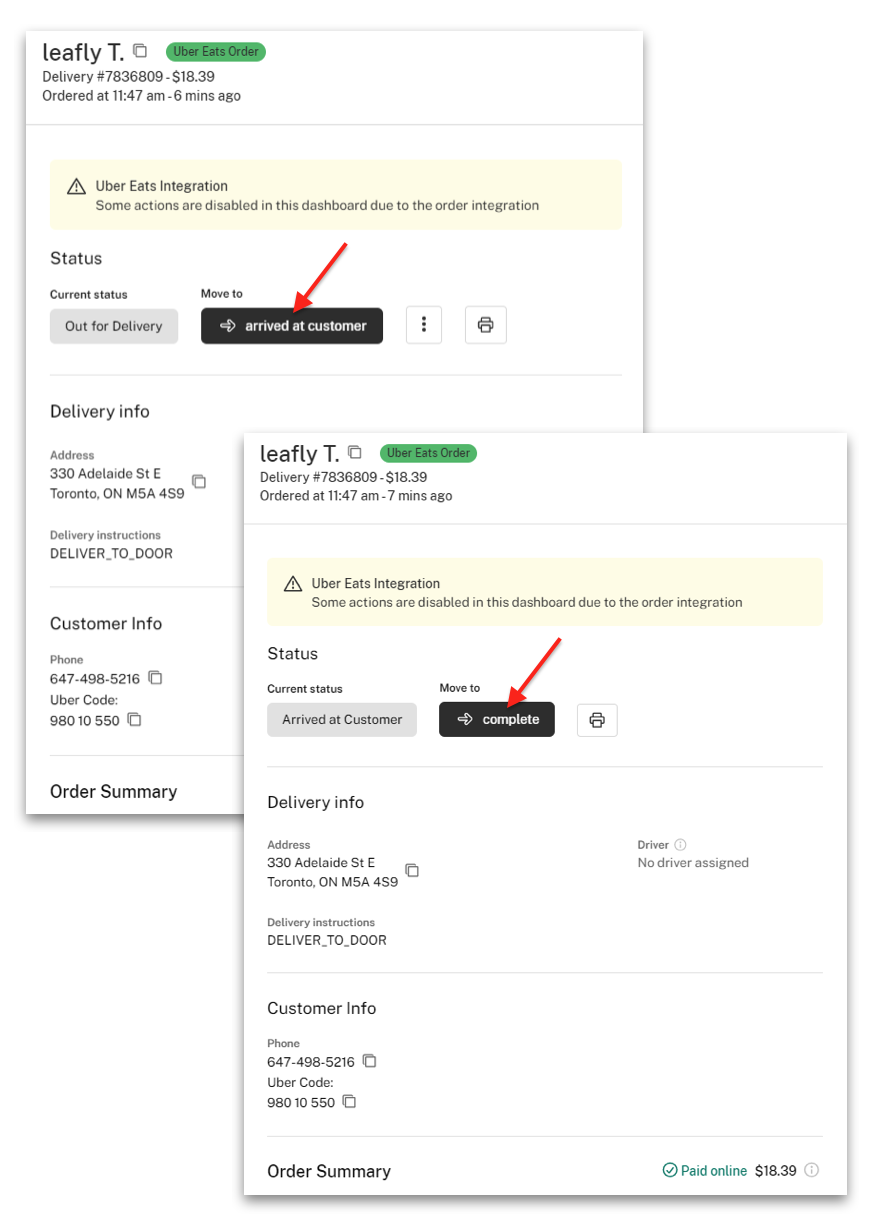Click the info icon beside the $18.39 total

click(811, 1169)
